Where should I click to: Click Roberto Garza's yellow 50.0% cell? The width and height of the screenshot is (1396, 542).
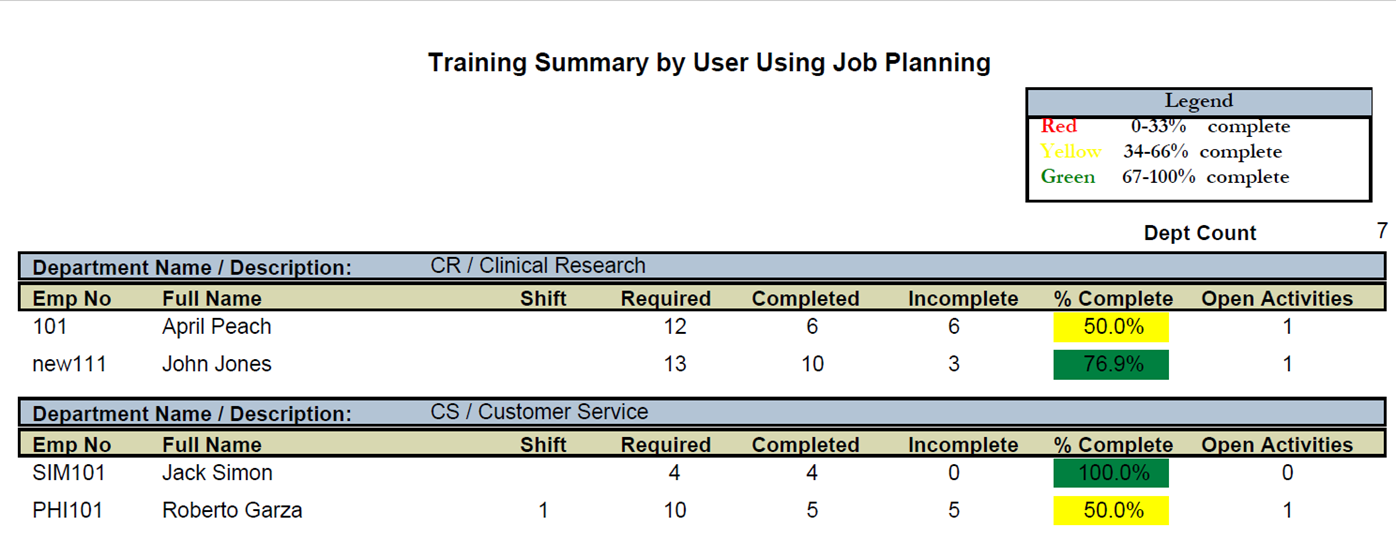pyautogui.click(x=1111, y=510)
